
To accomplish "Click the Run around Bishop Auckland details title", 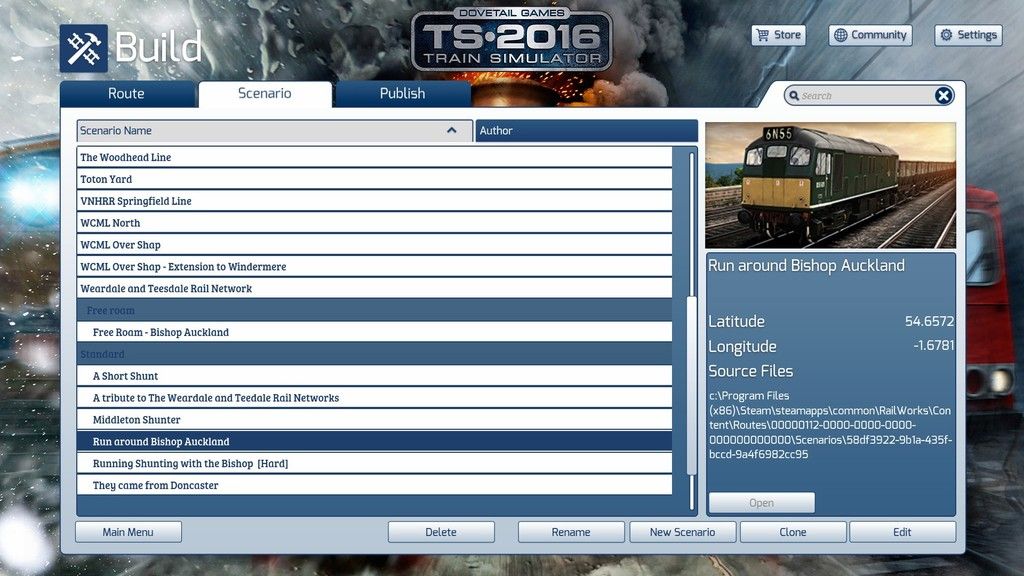I will [807, 266].
